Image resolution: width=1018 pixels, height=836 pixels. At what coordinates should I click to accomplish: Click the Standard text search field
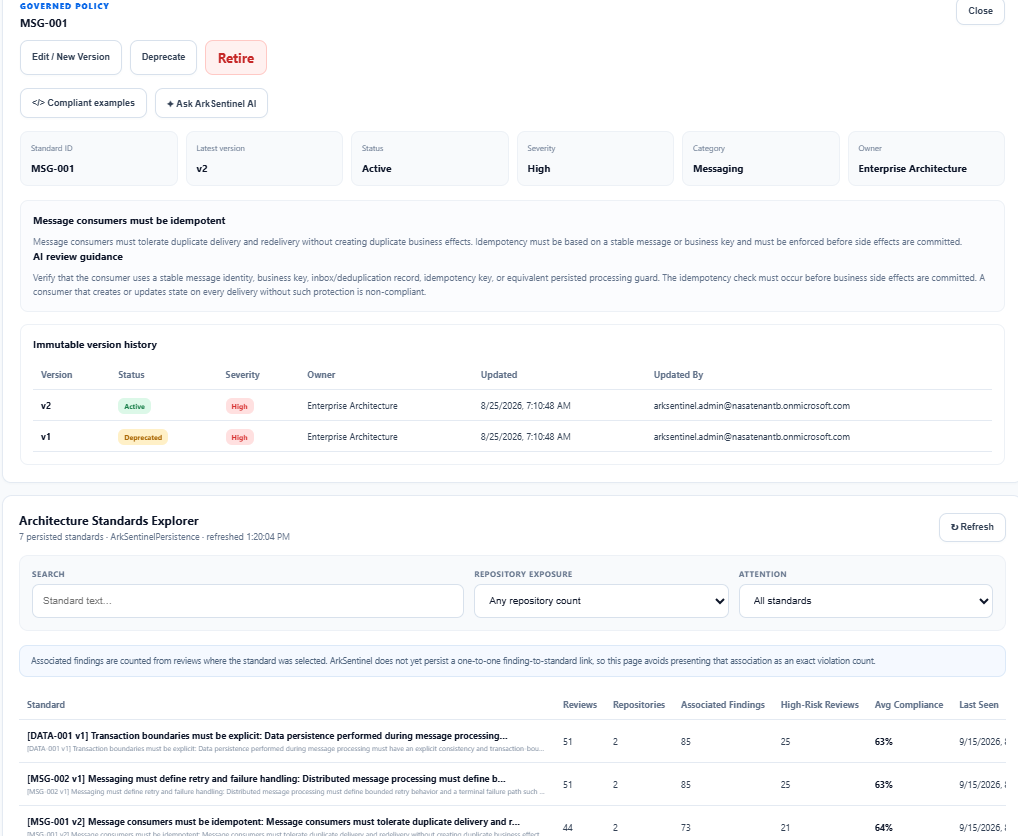248,601
